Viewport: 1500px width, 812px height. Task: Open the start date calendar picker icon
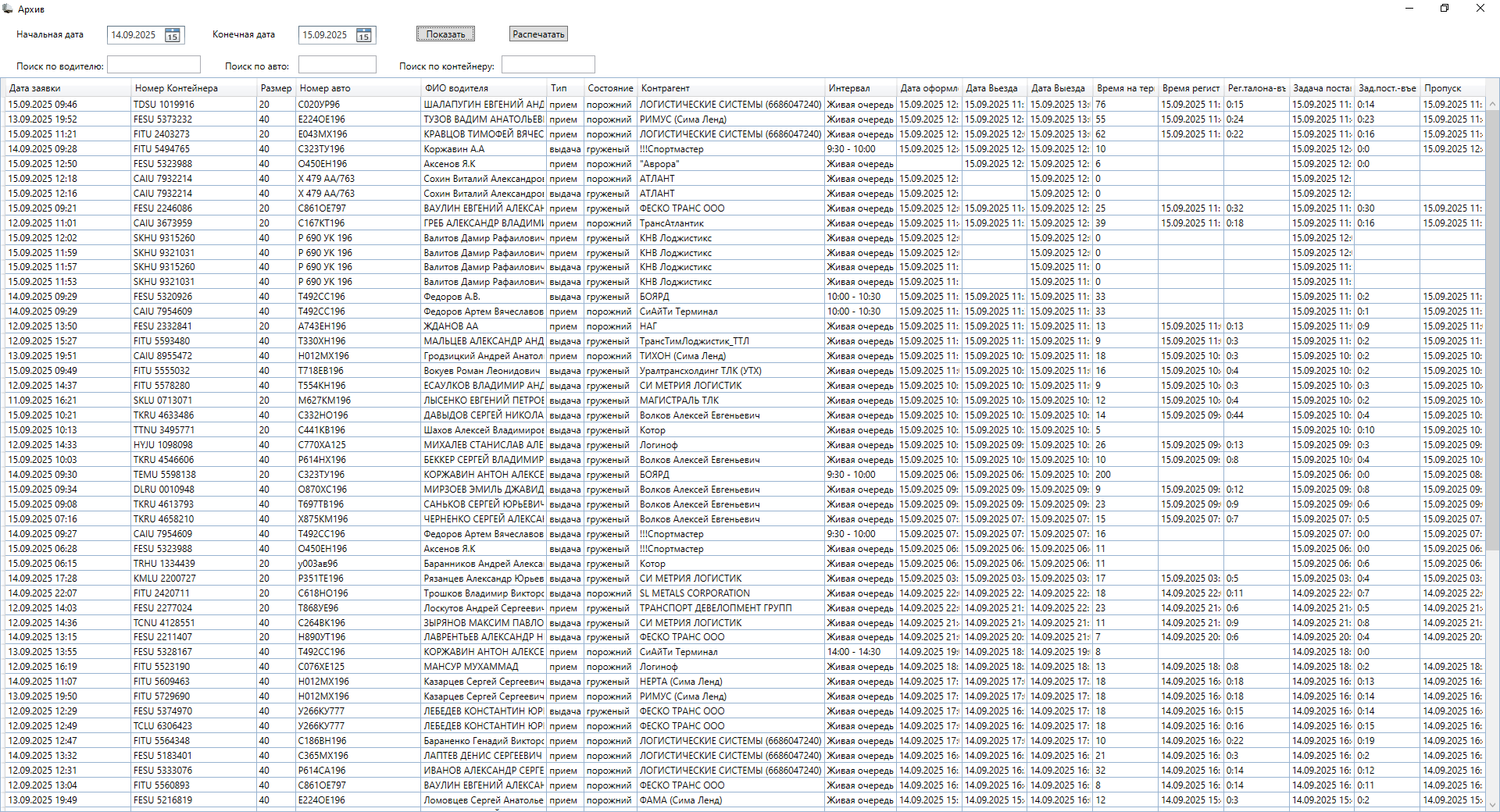pos(173,35)
